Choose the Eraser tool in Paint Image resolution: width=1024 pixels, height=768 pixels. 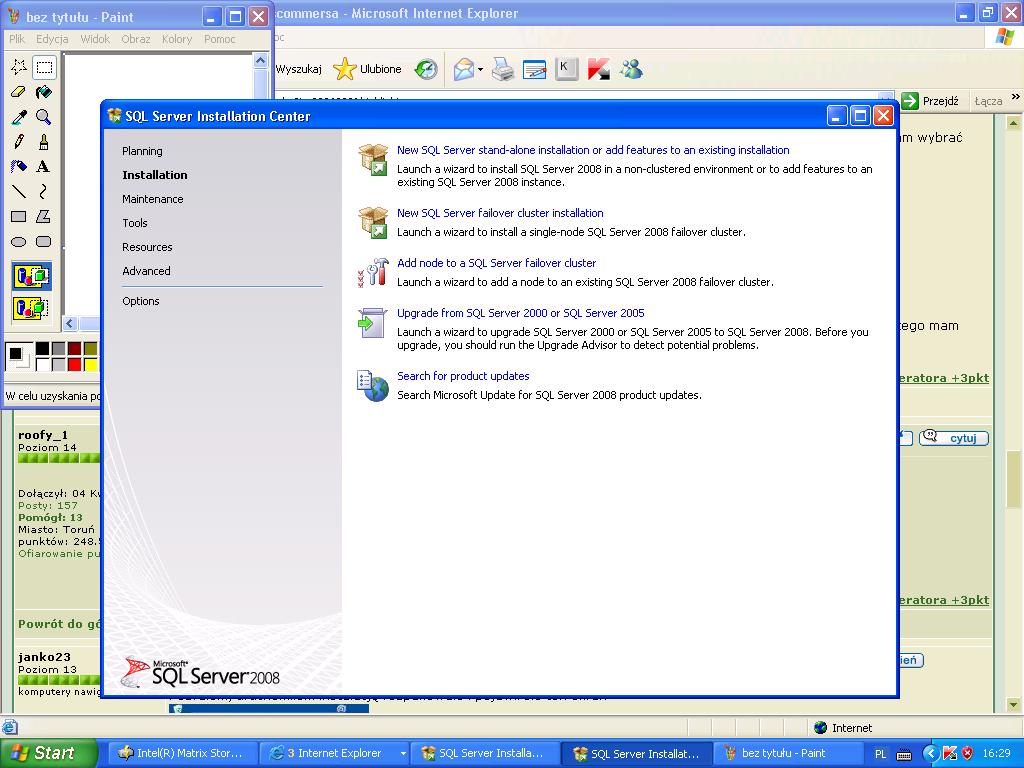[x=19, y=92]
